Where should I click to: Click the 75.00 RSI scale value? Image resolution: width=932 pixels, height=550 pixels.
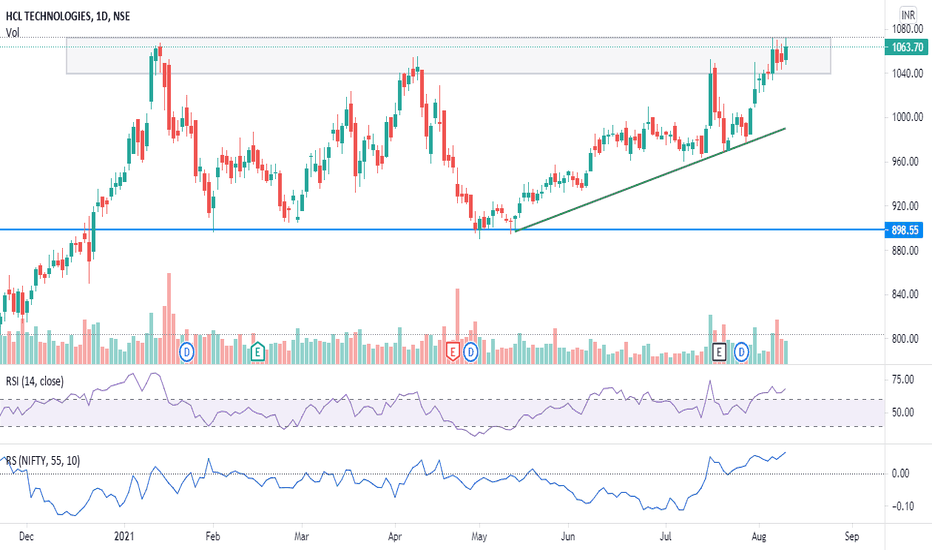[x=903, y=380]
